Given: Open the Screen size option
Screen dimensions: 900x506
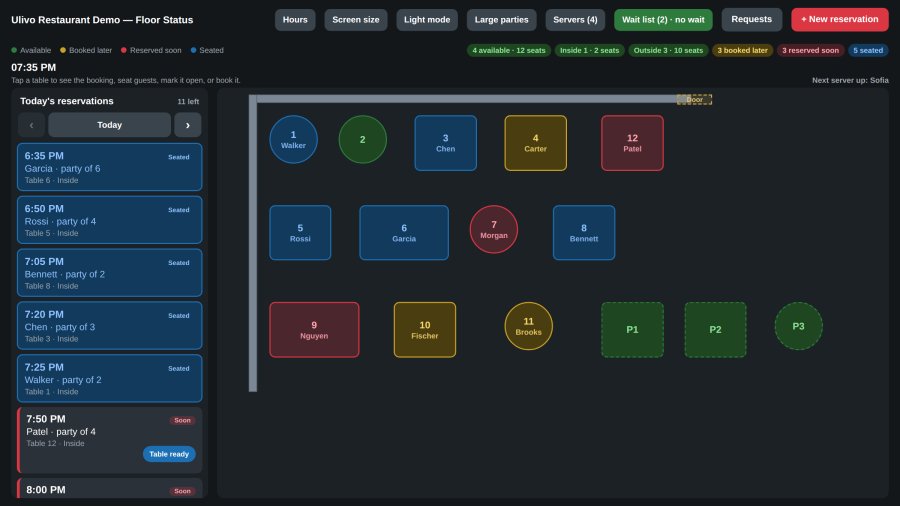Looking at the screenshot, I should (x=356, y=20).
